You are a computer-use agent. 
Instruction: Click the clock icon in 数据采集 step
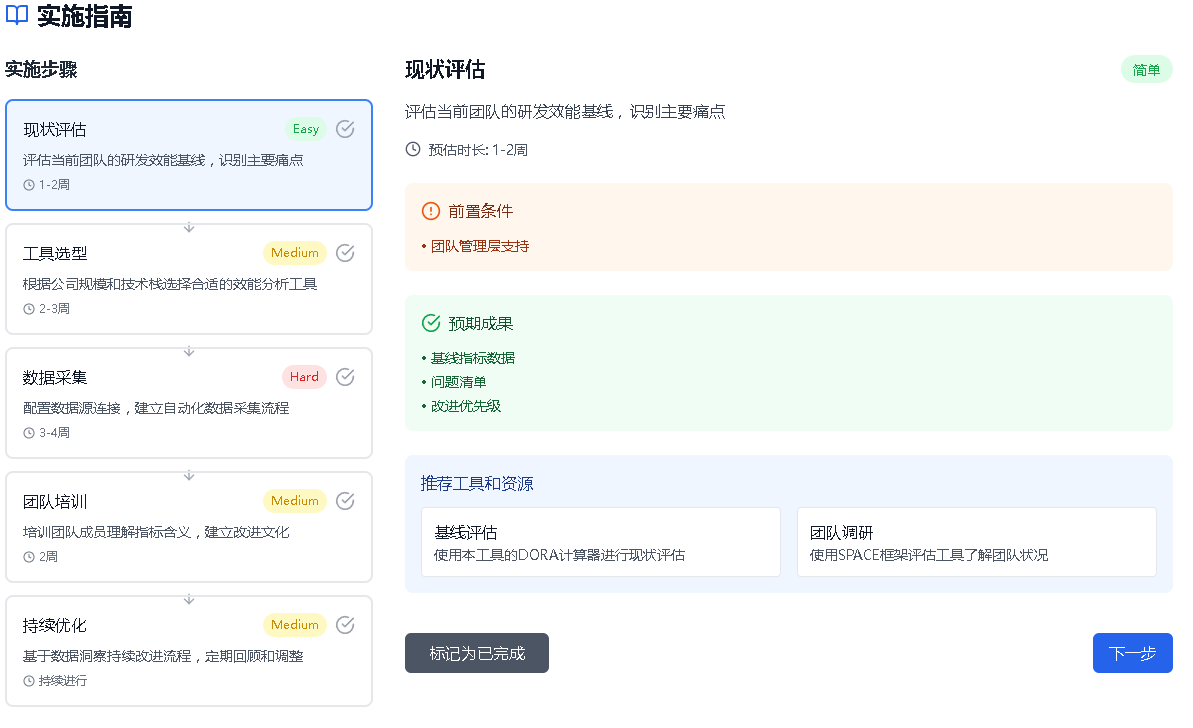click(x=29, y=433)
